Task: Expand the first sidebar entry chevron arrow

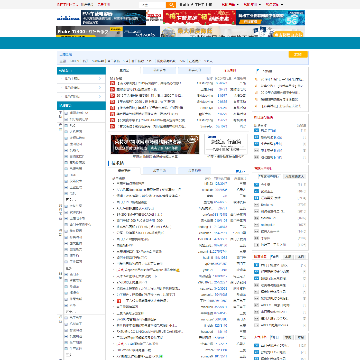Action: (x=100, y=79)
